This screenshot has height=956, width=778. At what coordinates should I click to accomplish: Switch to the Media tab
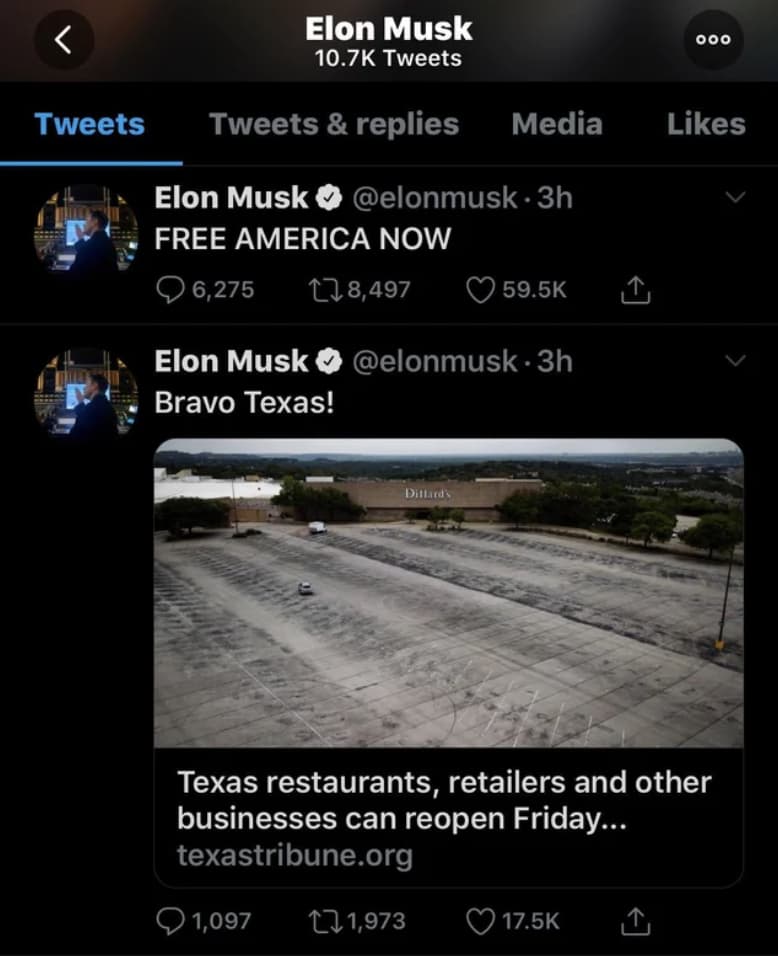(x=557, y=124)
